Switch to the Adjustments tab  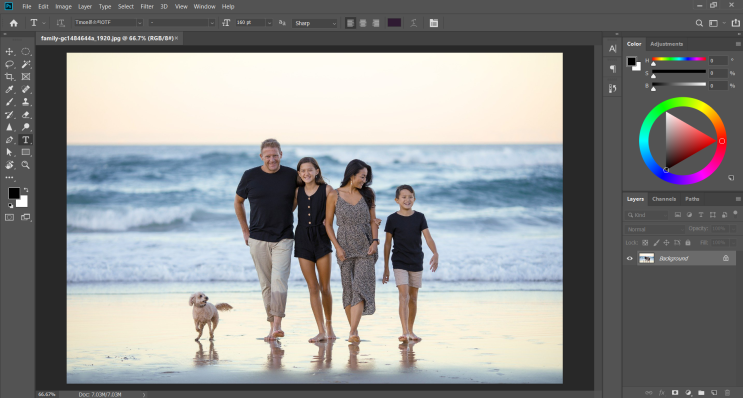click(666, 44)
